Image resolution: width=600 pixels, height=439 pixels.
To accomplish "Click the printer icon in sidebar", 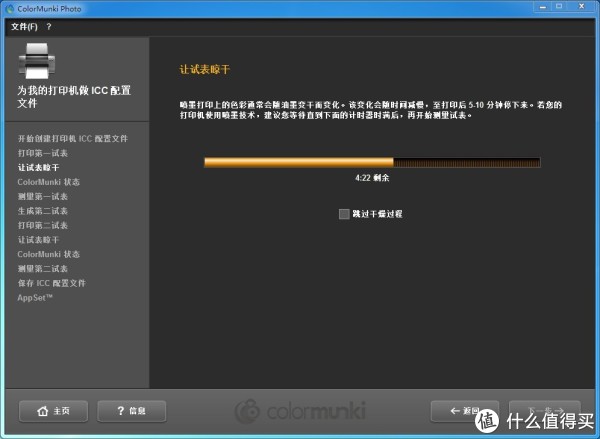I will tap(37, 60).
